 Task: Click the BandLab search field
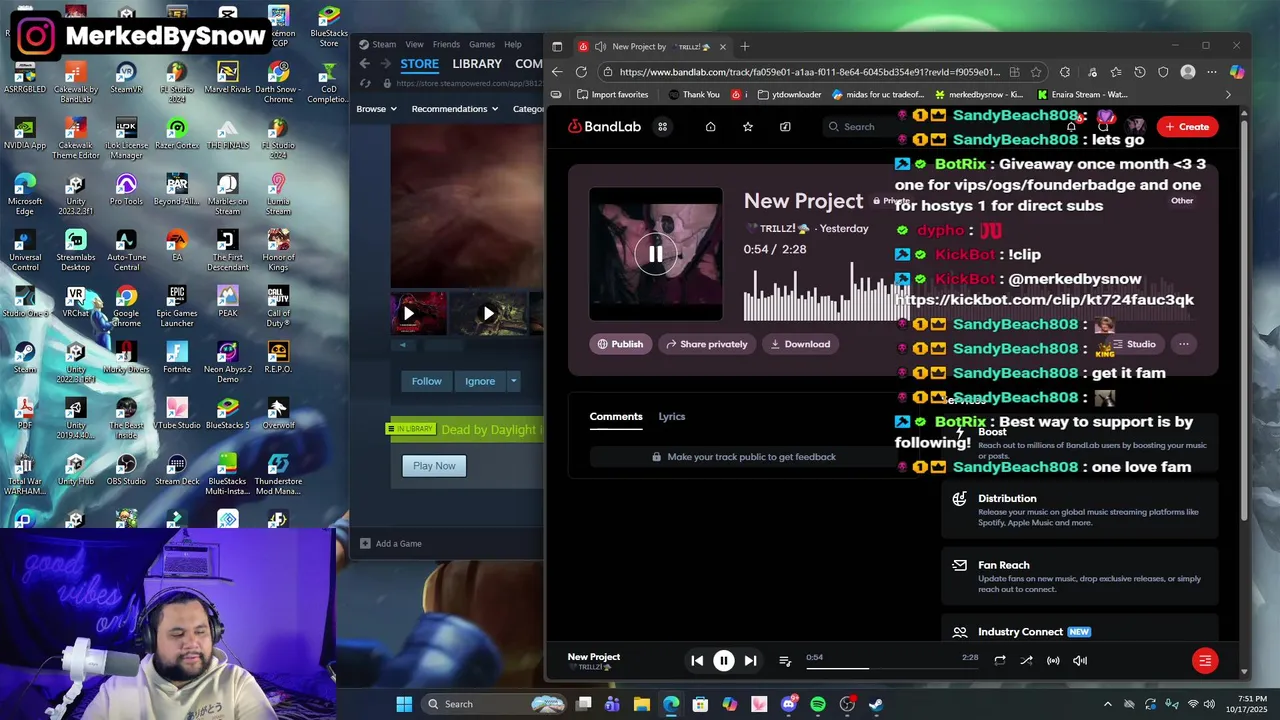[860, 127]
